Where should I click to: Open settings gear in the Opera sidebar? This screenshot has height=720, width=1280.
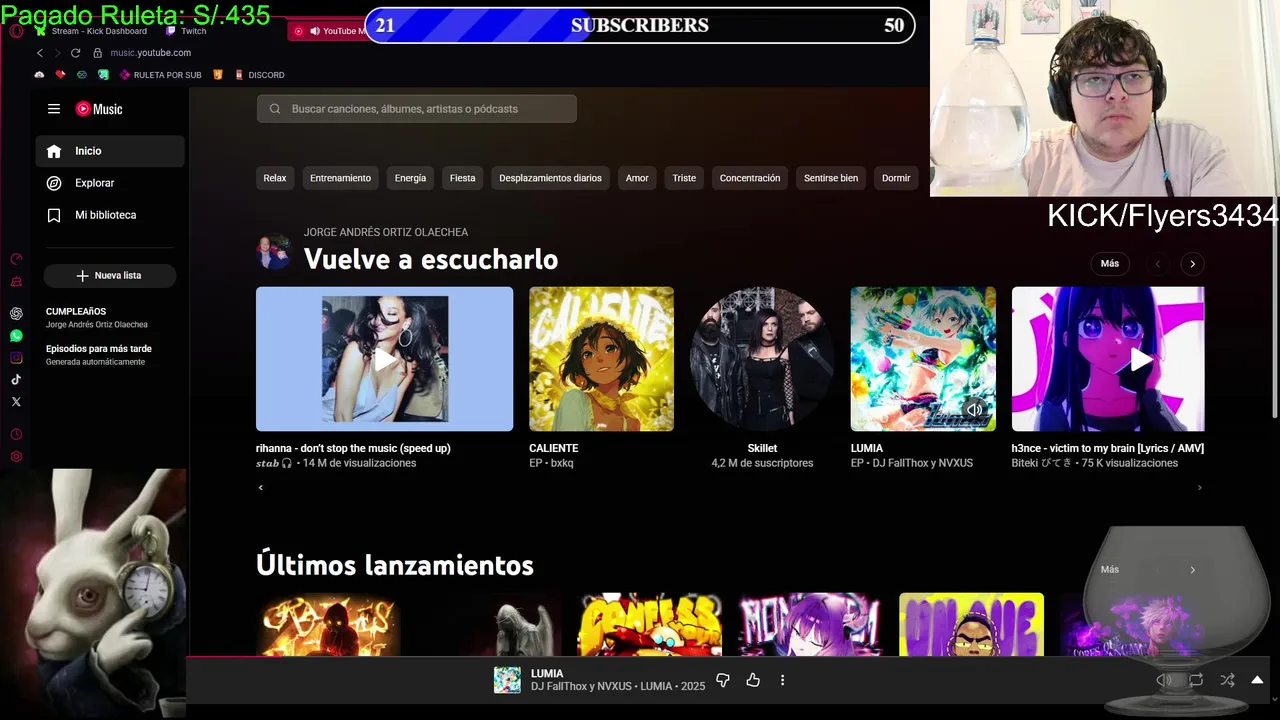(x=16, y=457)
